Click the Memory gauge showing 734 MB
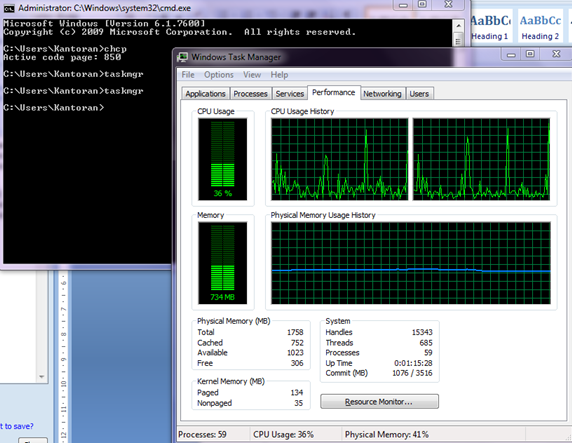 223,263
